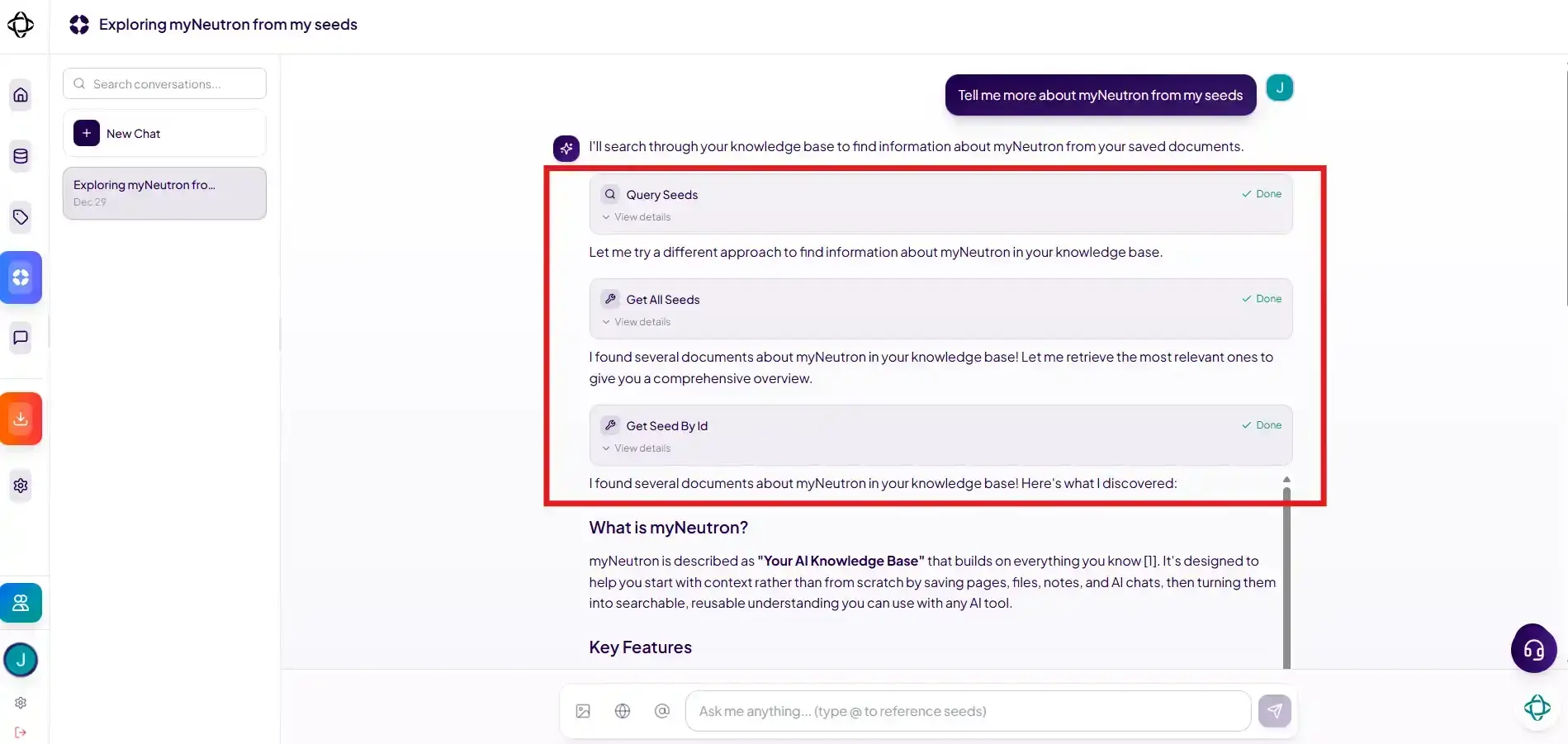Screen dimensions: 1568x744
Task: Click the page title Exploring myNeutron from my seeds
Action: (x=228, y=25)
